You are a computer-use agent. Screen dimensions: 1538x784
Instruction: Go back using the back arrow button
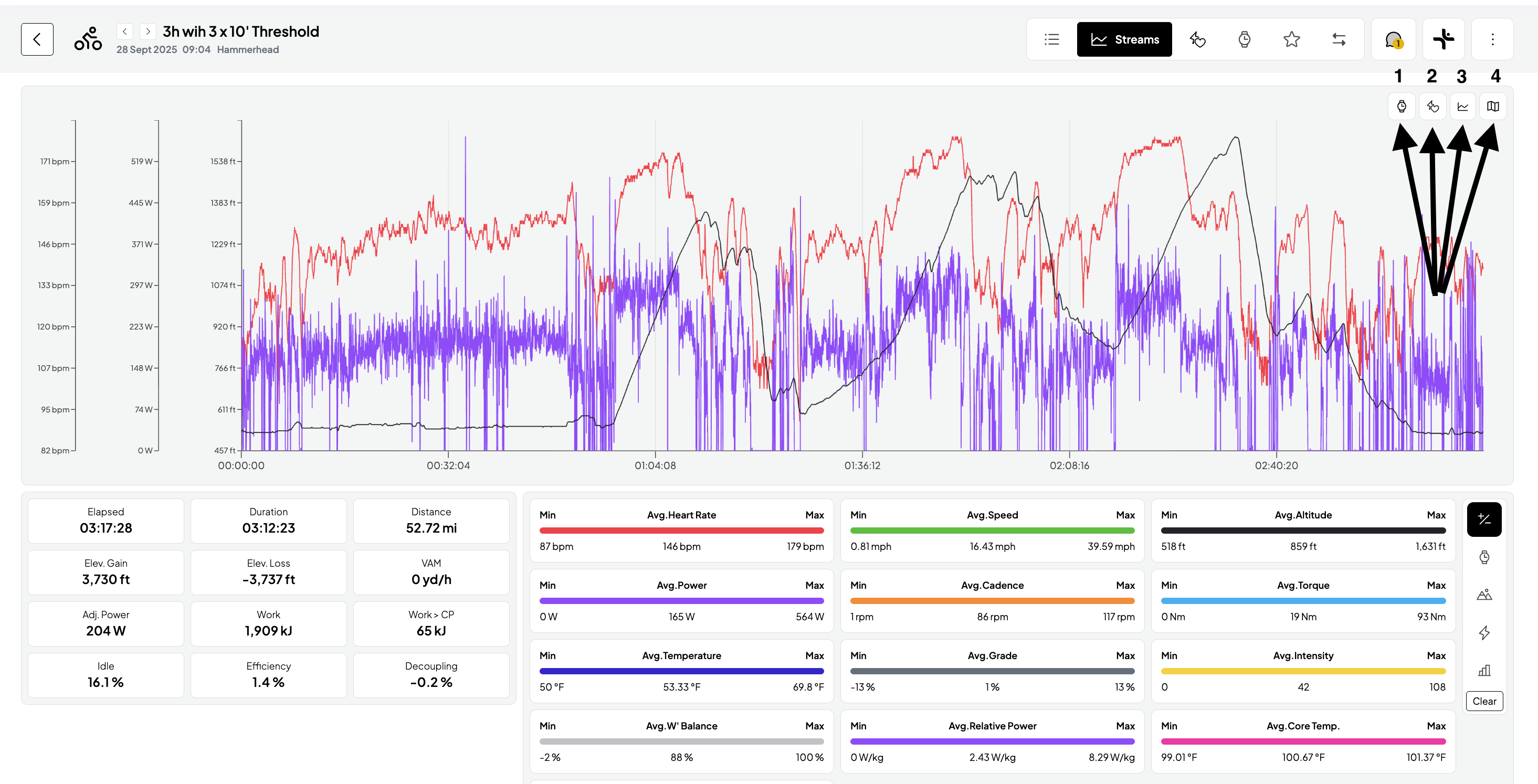[x=37, y=39]
